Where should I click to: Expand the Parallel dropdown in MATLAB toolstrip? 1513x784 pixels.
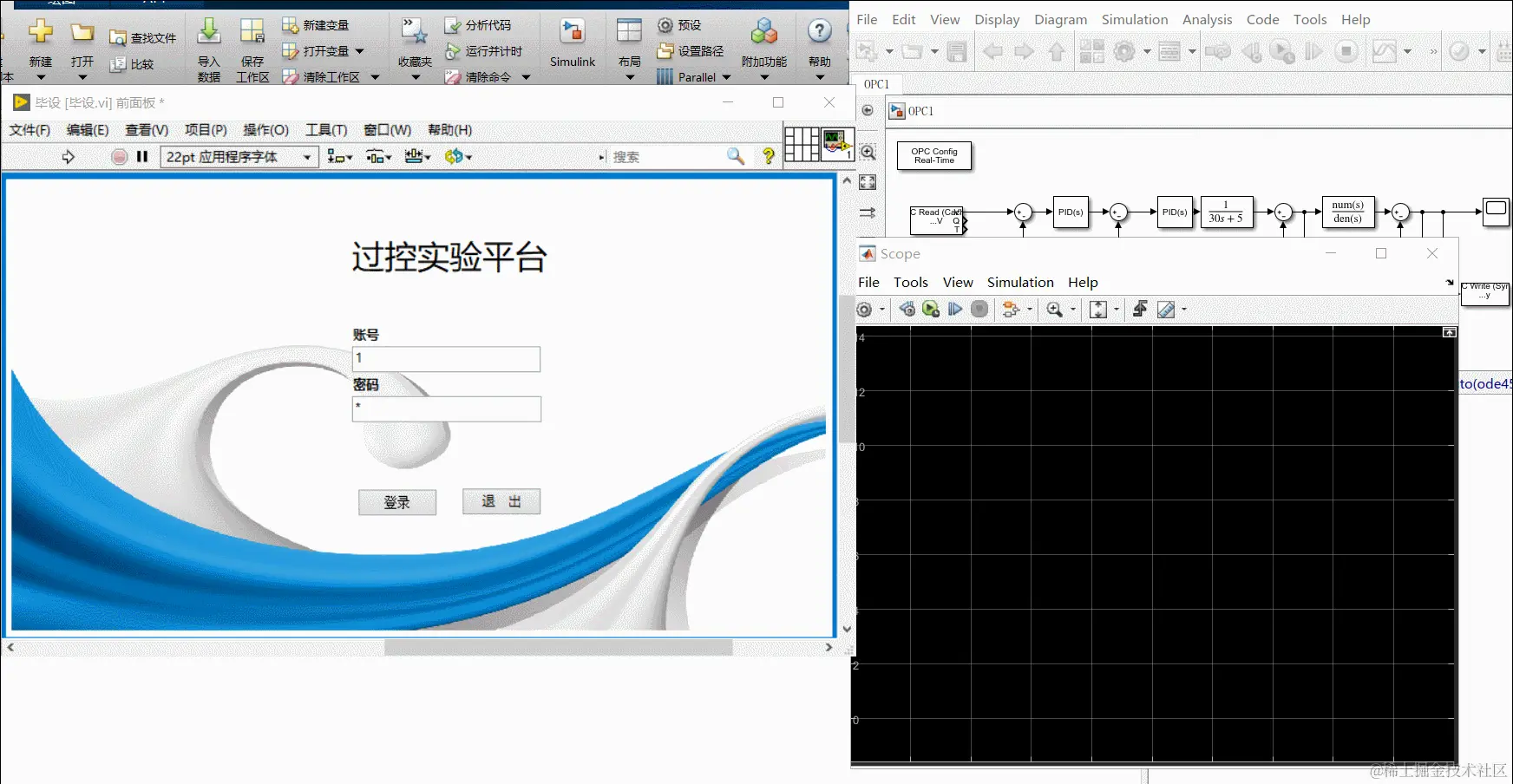(726, 77)
